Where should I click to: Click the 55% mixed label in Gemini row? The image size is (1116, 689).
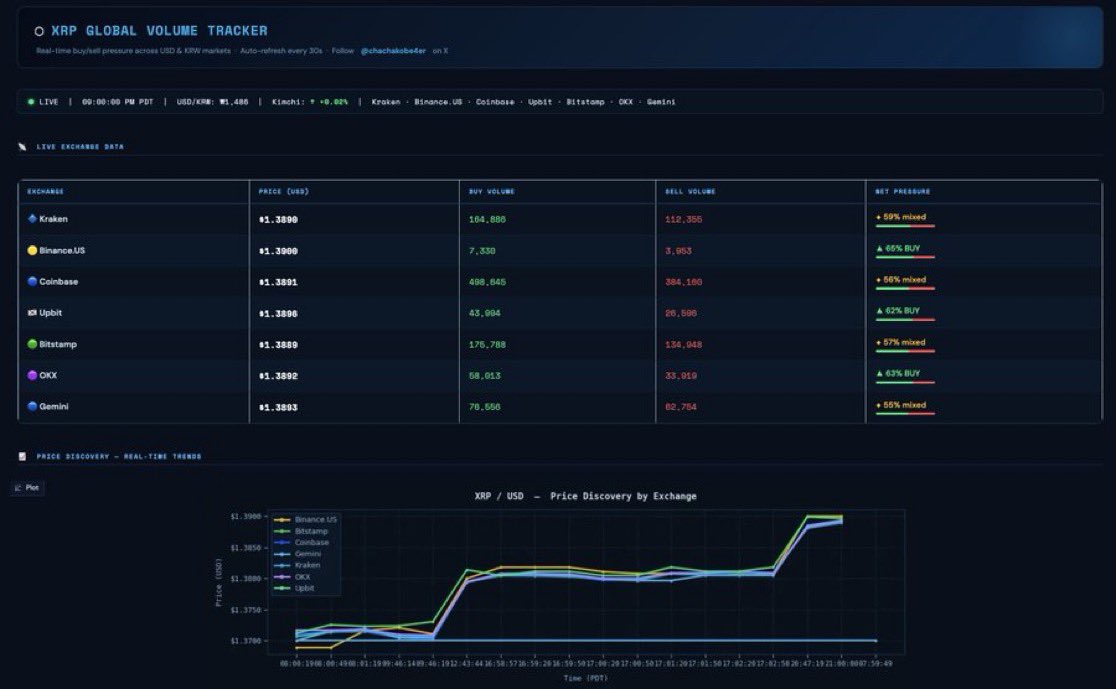coord(901,405)
